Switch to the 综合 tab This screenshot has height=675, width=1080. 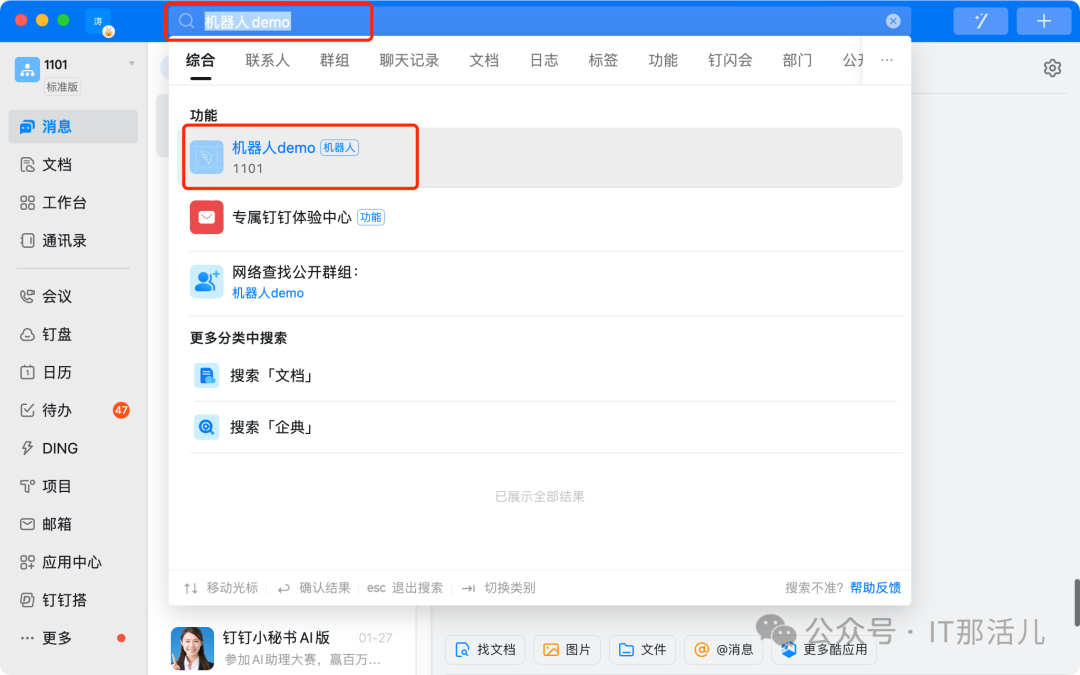coord(200,61)
